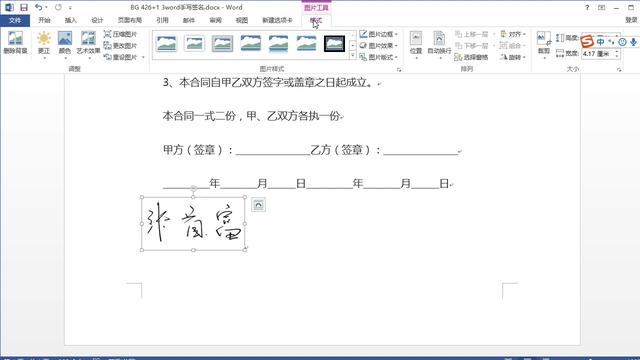
Task: Open 图片样式 group dialog launcher
Action: pyautogui.click(x=399, y=70)
